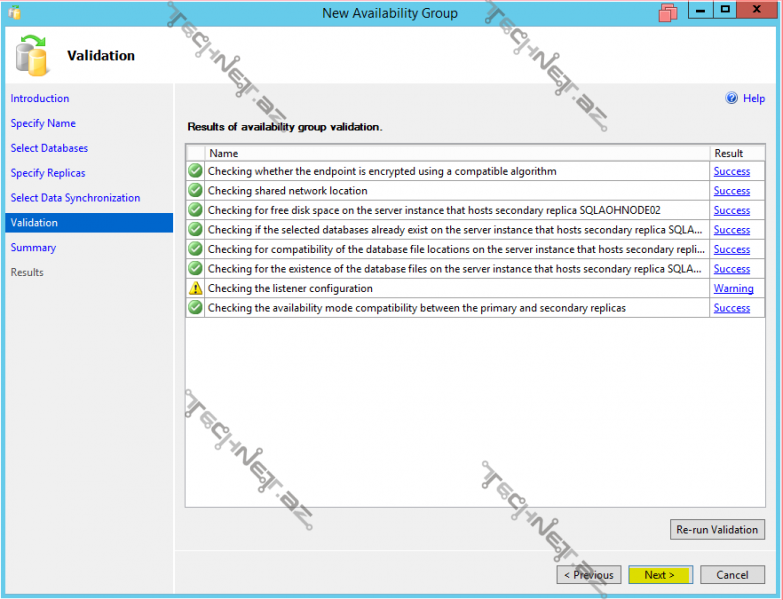The image size is (783, 600).
Task: Open Success link for shared network location
Action: click(731, 191)
